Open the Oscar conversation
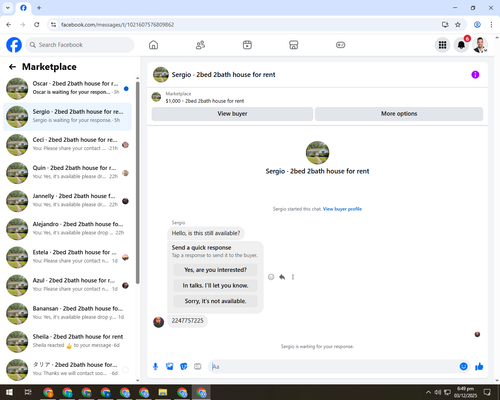Screen dimensions: 500x400 (67, 88)
